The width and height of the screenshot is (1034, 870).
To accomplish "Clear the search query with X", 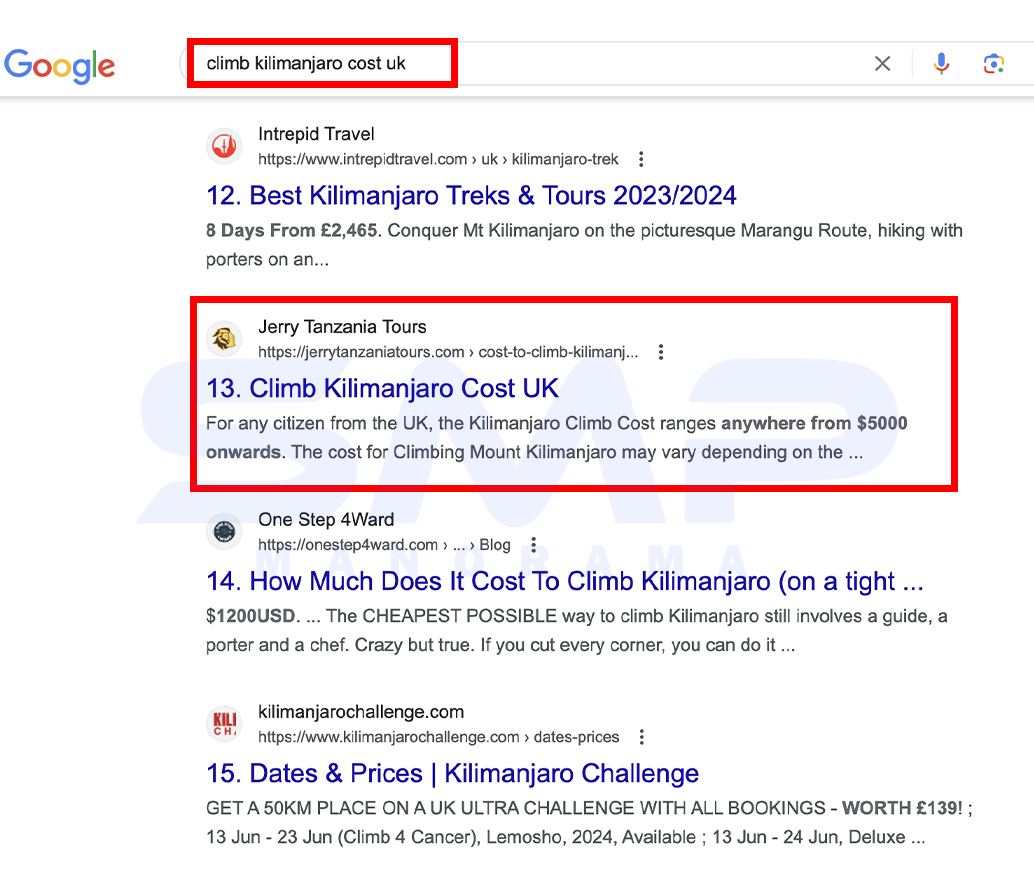I will [882, 63].
